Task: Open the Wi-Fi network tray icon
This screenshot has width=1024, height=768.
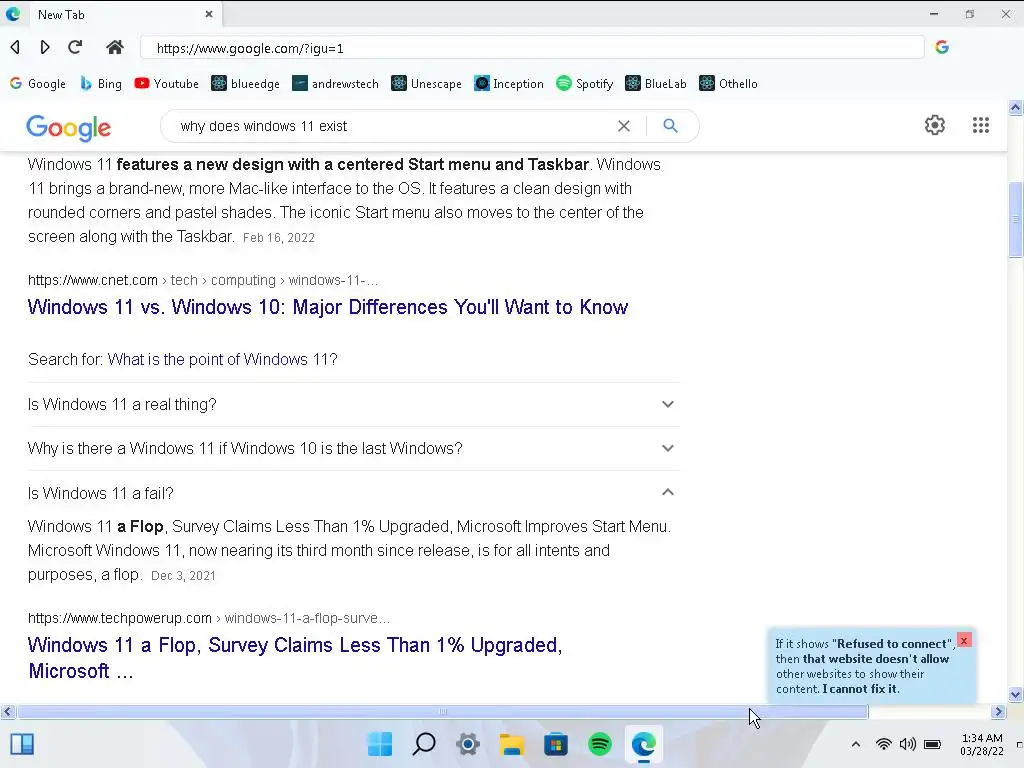Action: click(x=884, y=744)
